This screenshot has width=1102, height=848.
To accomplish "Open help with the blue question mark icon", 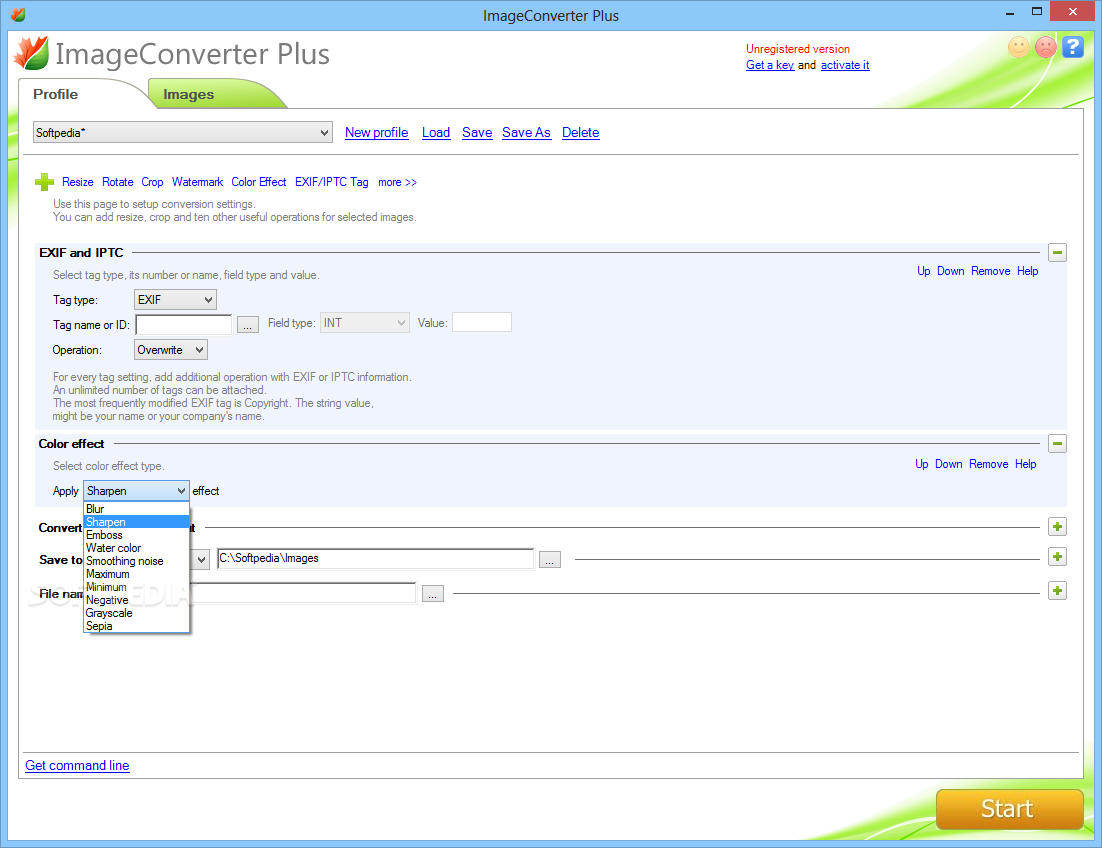I will pyautogui.click(x=1072, y=47).
